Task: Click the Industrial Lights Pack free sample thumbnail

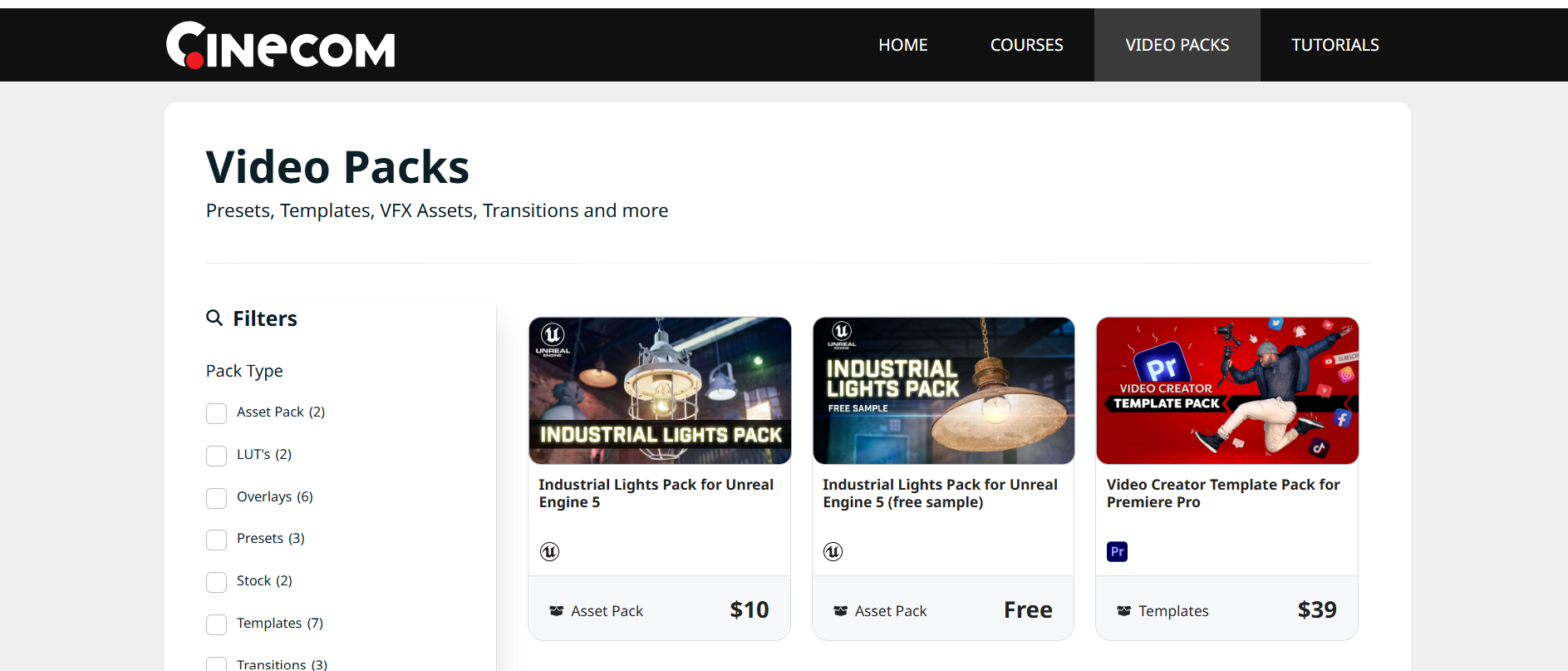Action: pos(943,391)
